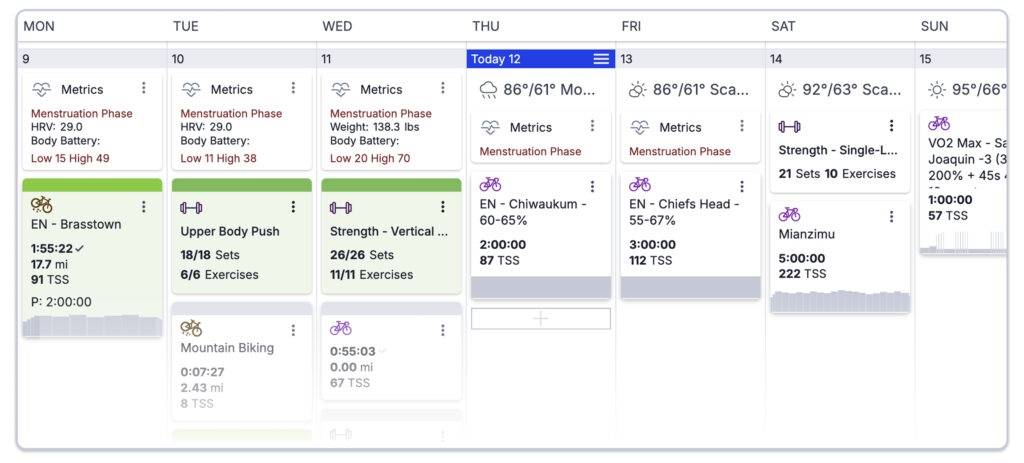Click the sunny weather icon on Sunday

tap(937, 90)
